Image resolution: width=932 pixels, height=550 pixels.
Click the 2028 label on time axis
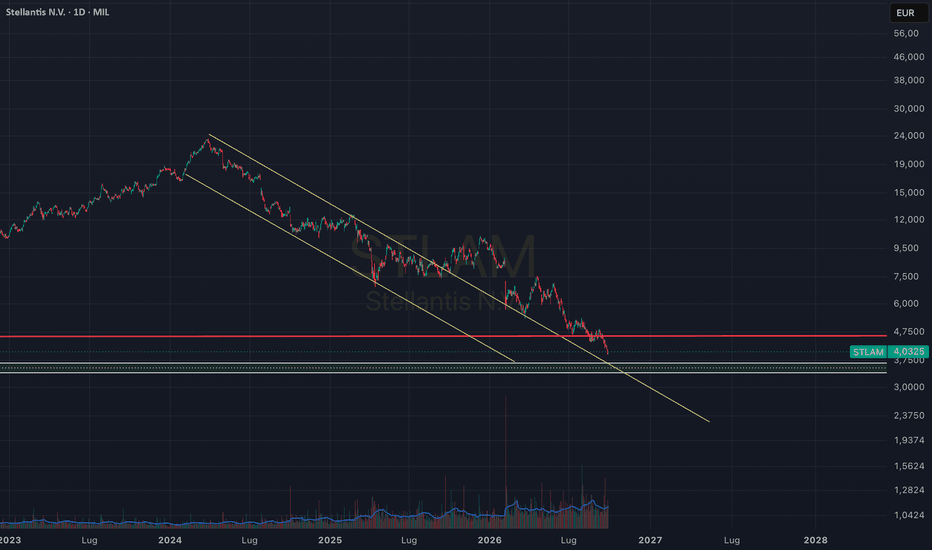(816, 540)
